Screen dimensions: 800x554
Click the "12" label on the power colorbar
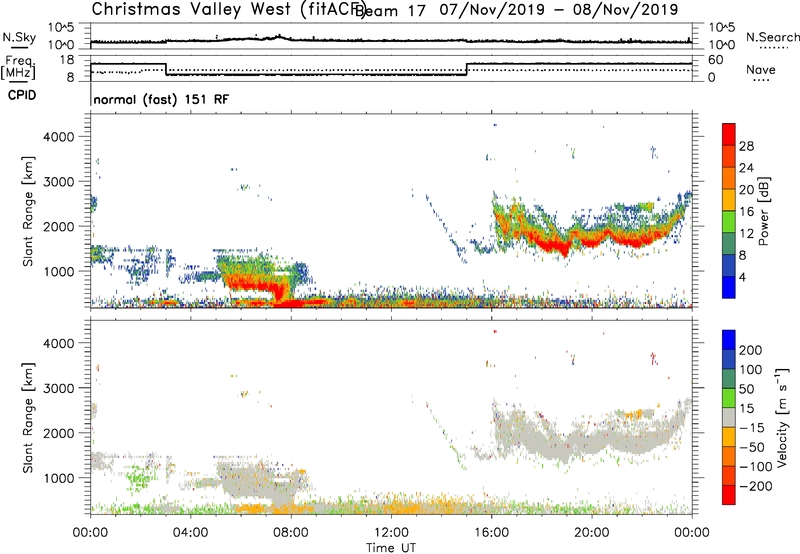746,234
